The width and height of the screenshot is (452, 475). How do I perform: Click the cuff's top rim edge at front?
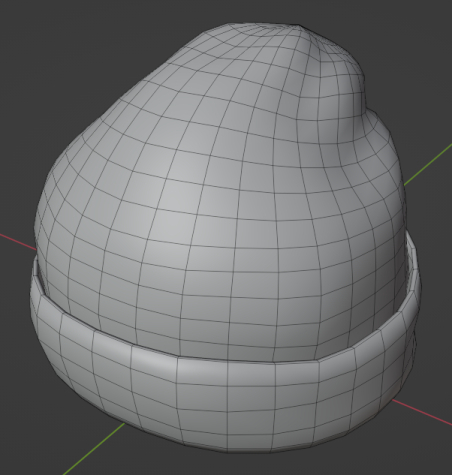pyautogui.click(x=227, y=362)
